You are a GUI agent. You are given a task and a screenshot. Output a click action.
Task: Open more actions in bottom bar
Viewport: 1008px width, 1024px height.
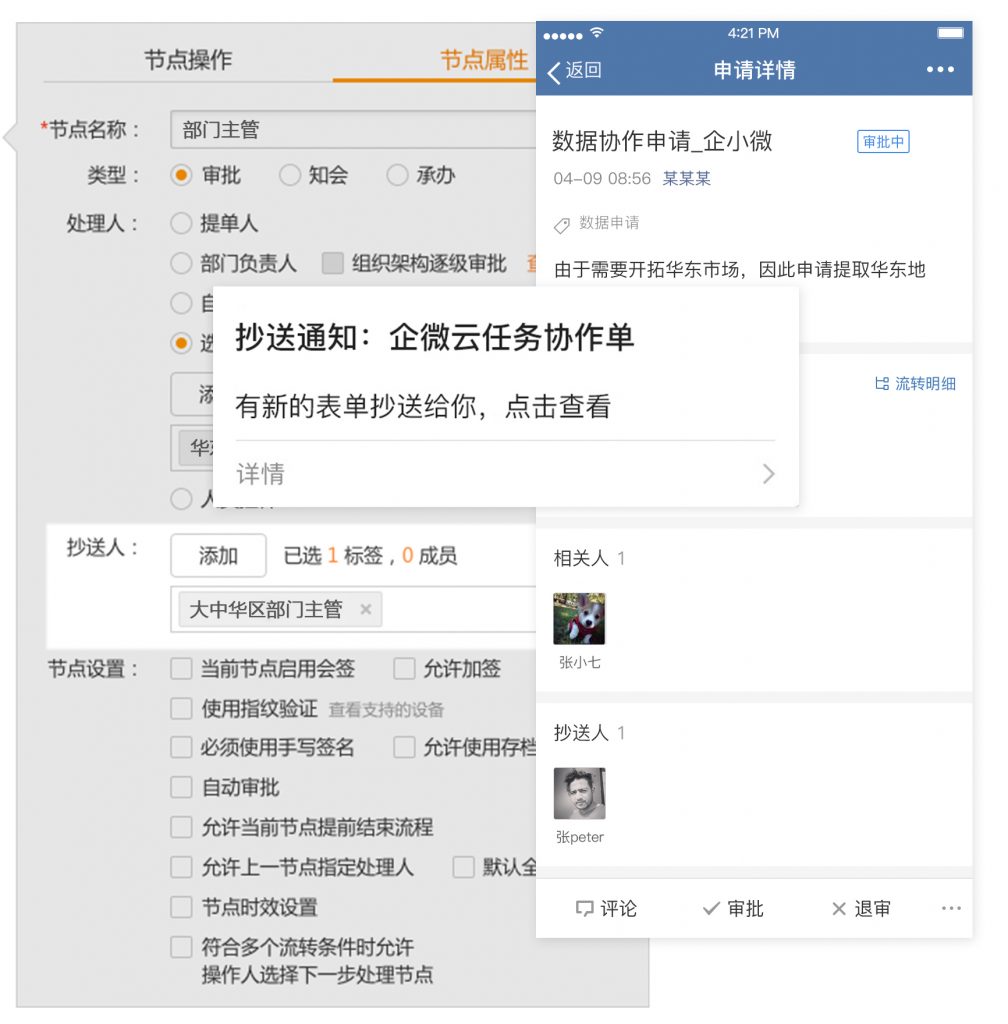click(x=951, y=908)
